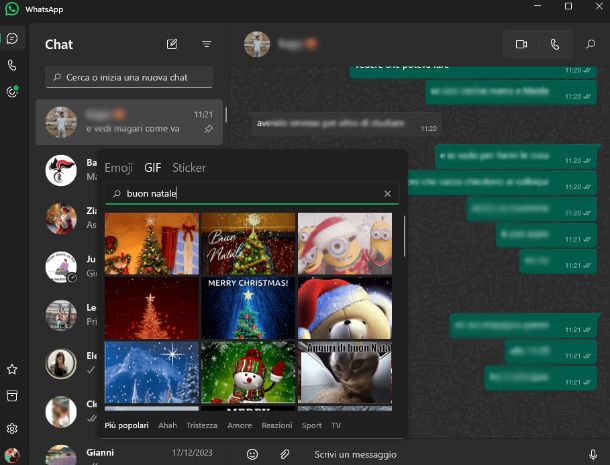
Task: Choose the snowy blue mountain GIF
Action: click(x=152, y=372)
